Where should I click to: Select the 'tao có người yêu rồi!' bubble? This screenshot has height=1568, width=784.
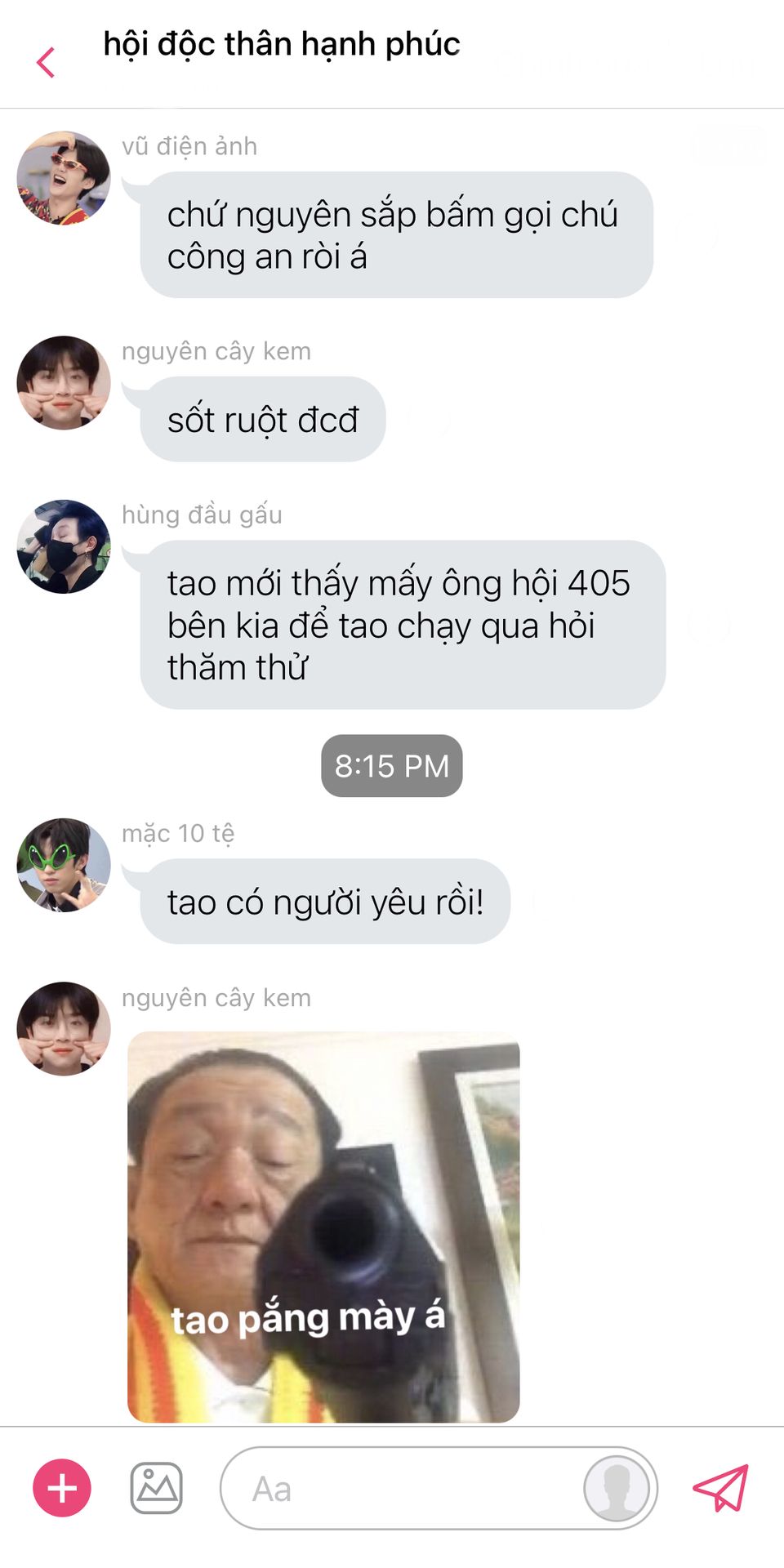coord(325,902)
